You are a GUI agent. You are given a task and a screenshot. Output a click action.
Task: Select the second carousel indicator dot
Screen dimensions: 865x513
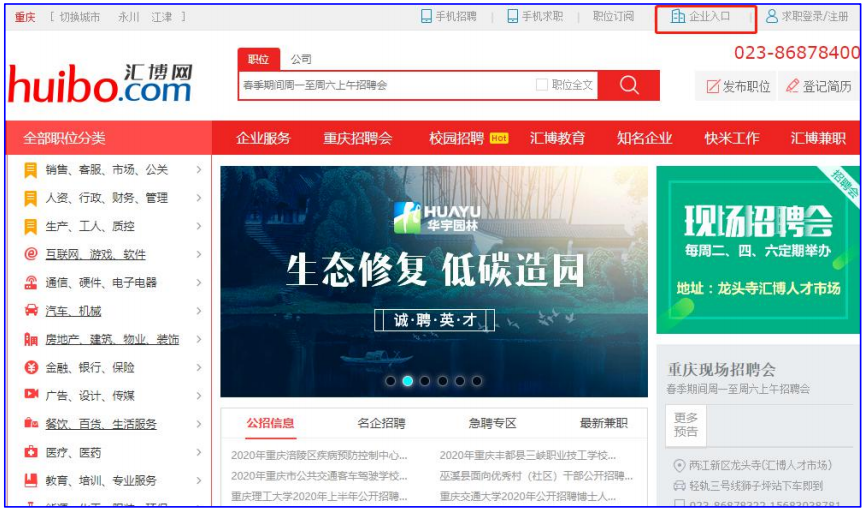tap(408, 381)
